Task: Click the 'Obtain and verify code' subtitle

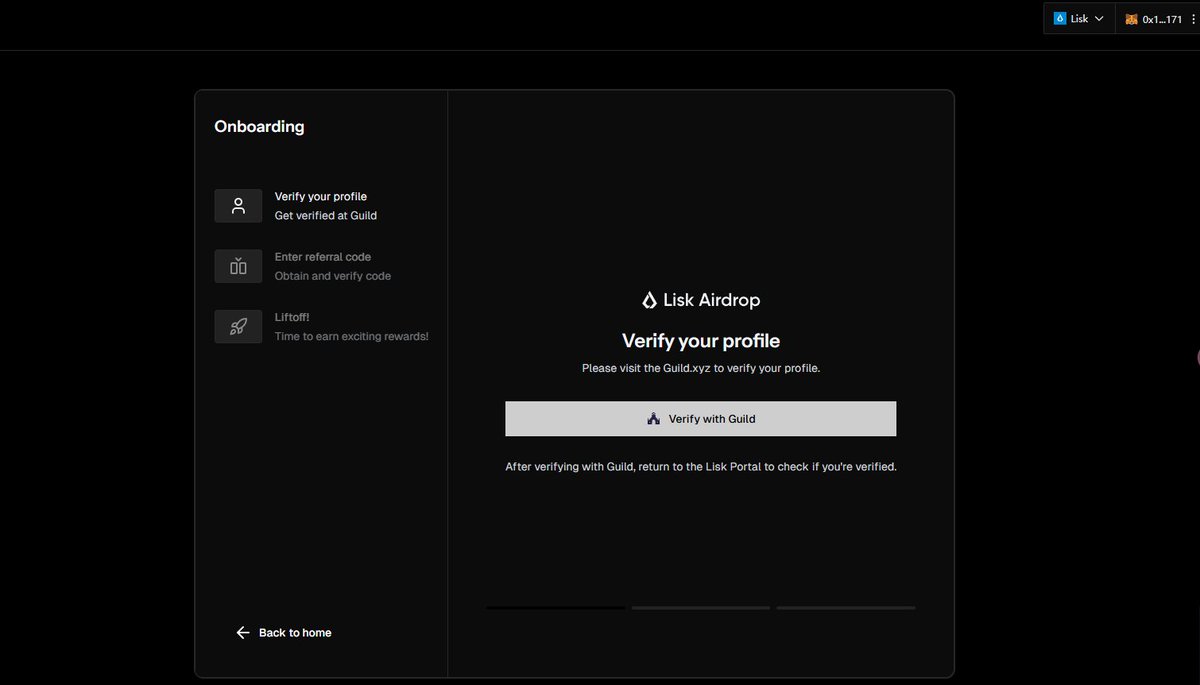Action: point(333,276)
